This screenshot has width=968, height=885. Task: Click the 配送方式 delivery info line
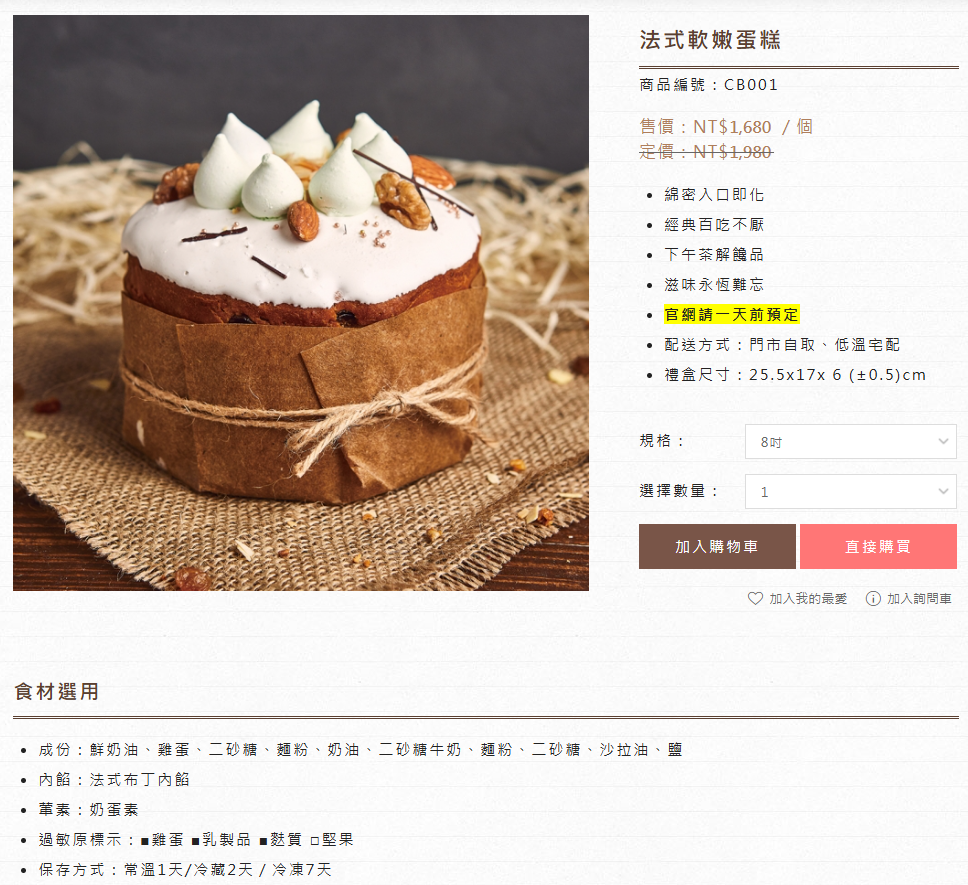click(782, 344)
